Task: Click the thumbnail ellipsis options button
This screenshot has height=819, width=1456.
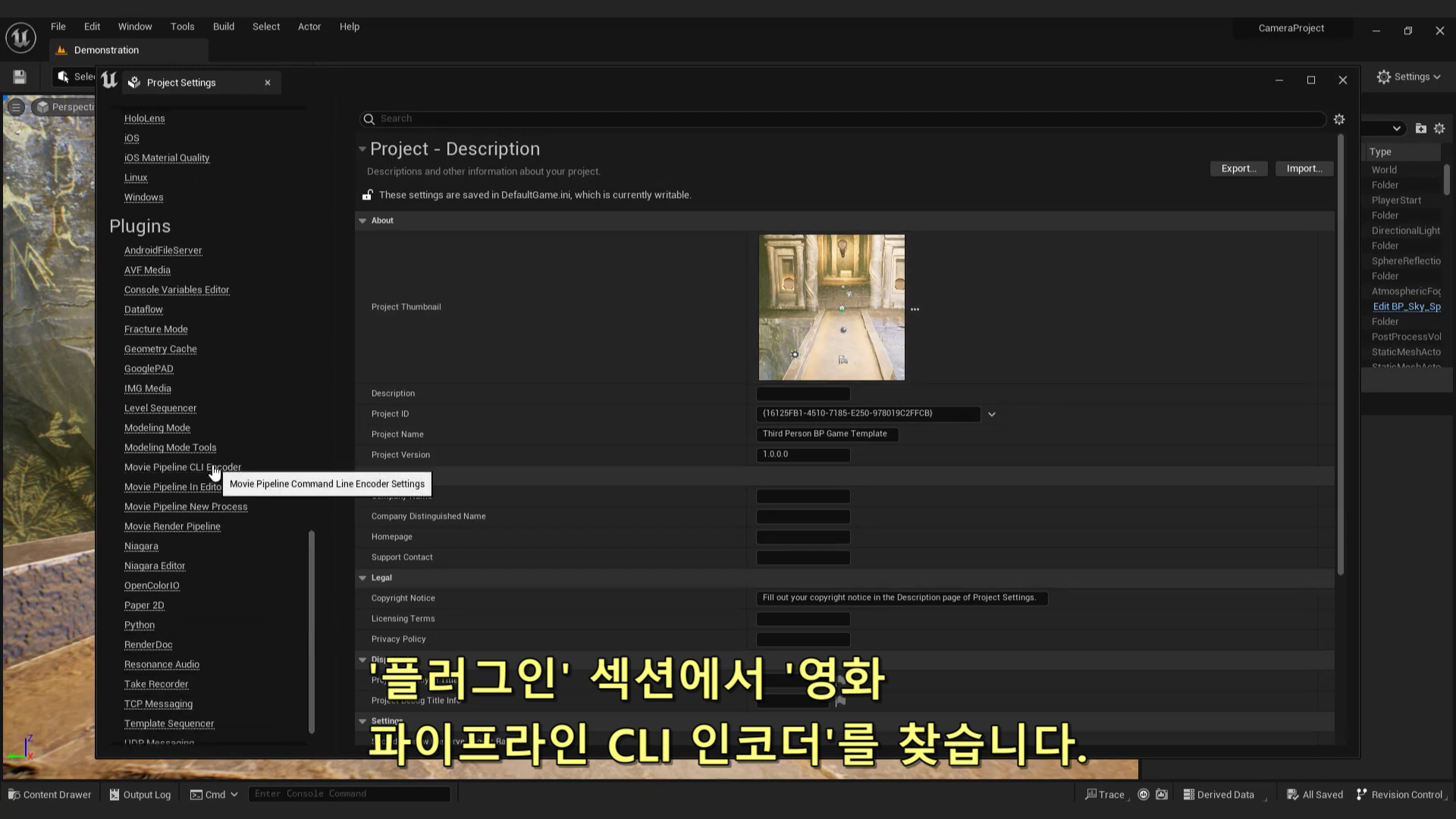Action: (915, 309)
